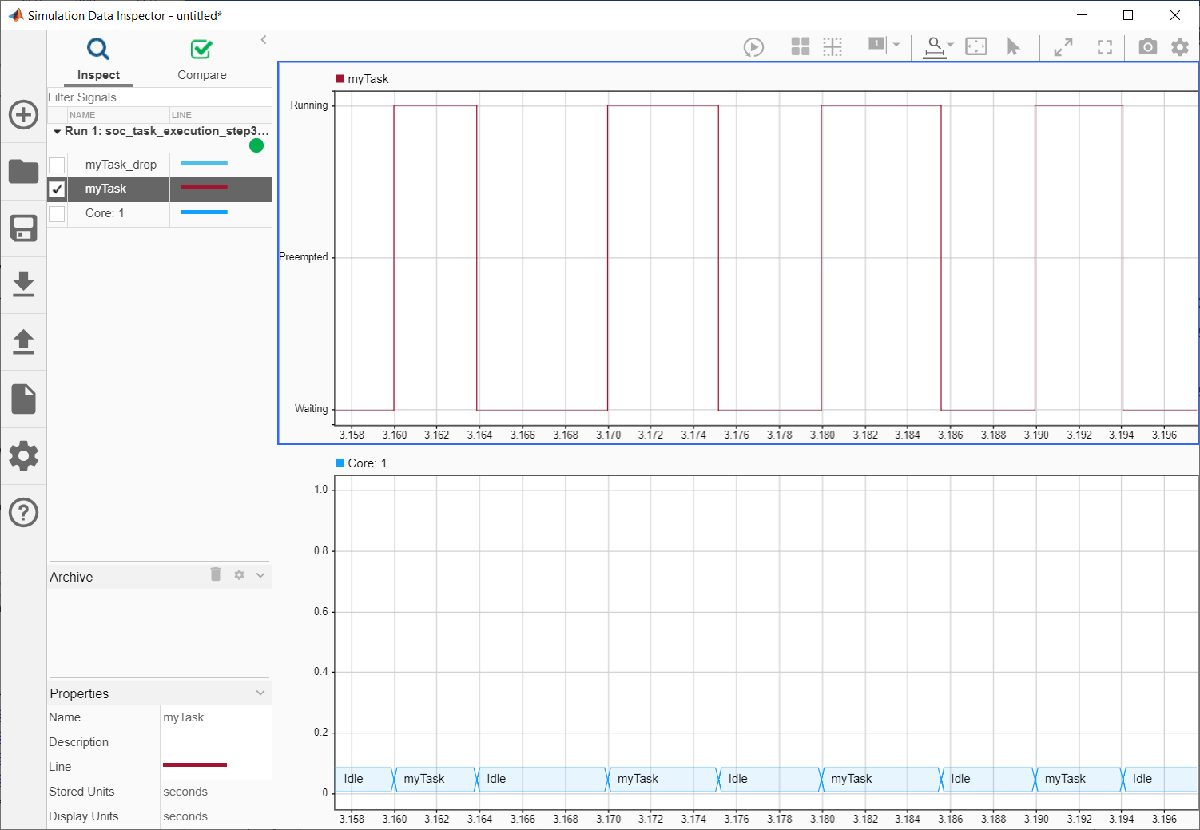
Task: Collapse the Properties panel chevron
Action: click(x=261, y=693)
